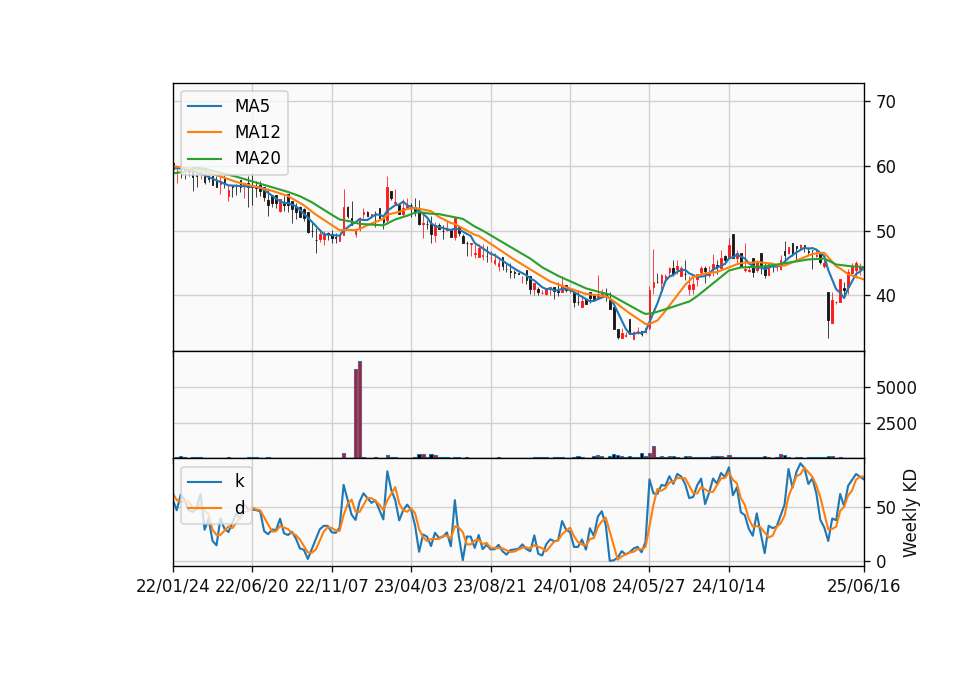Click the orange MA12 legend line sample
Viewport: 960px width, 690px height.
(x=204, y=132)
